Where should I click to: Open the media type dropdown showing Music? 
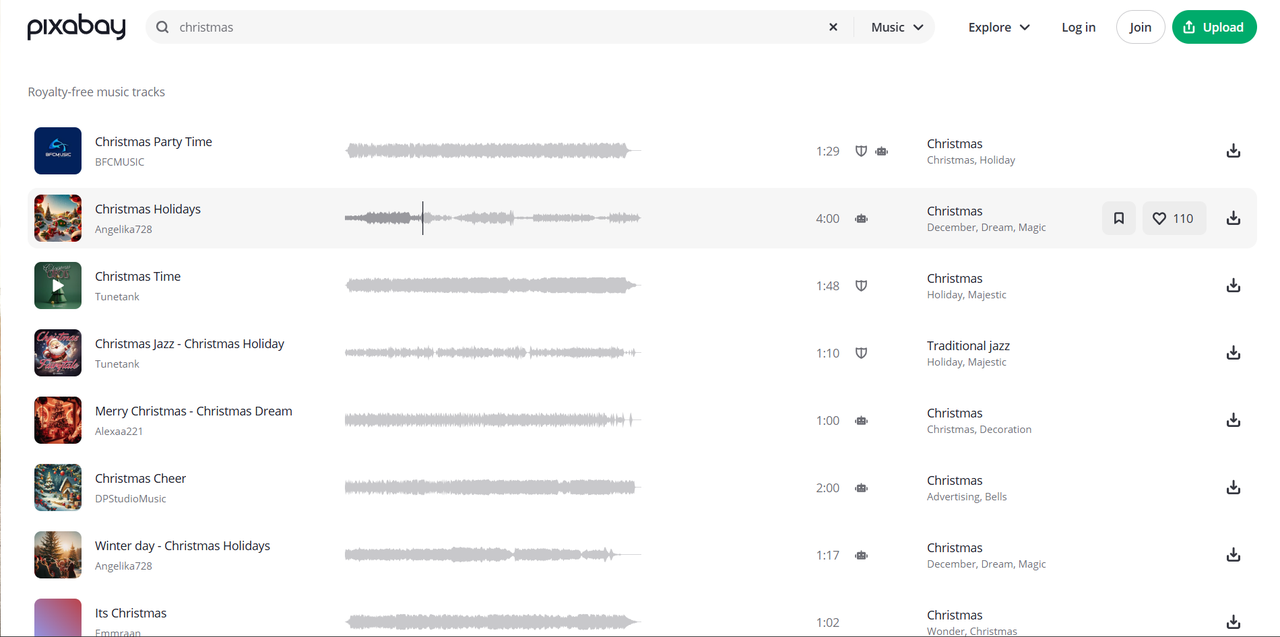coord(894,27)
